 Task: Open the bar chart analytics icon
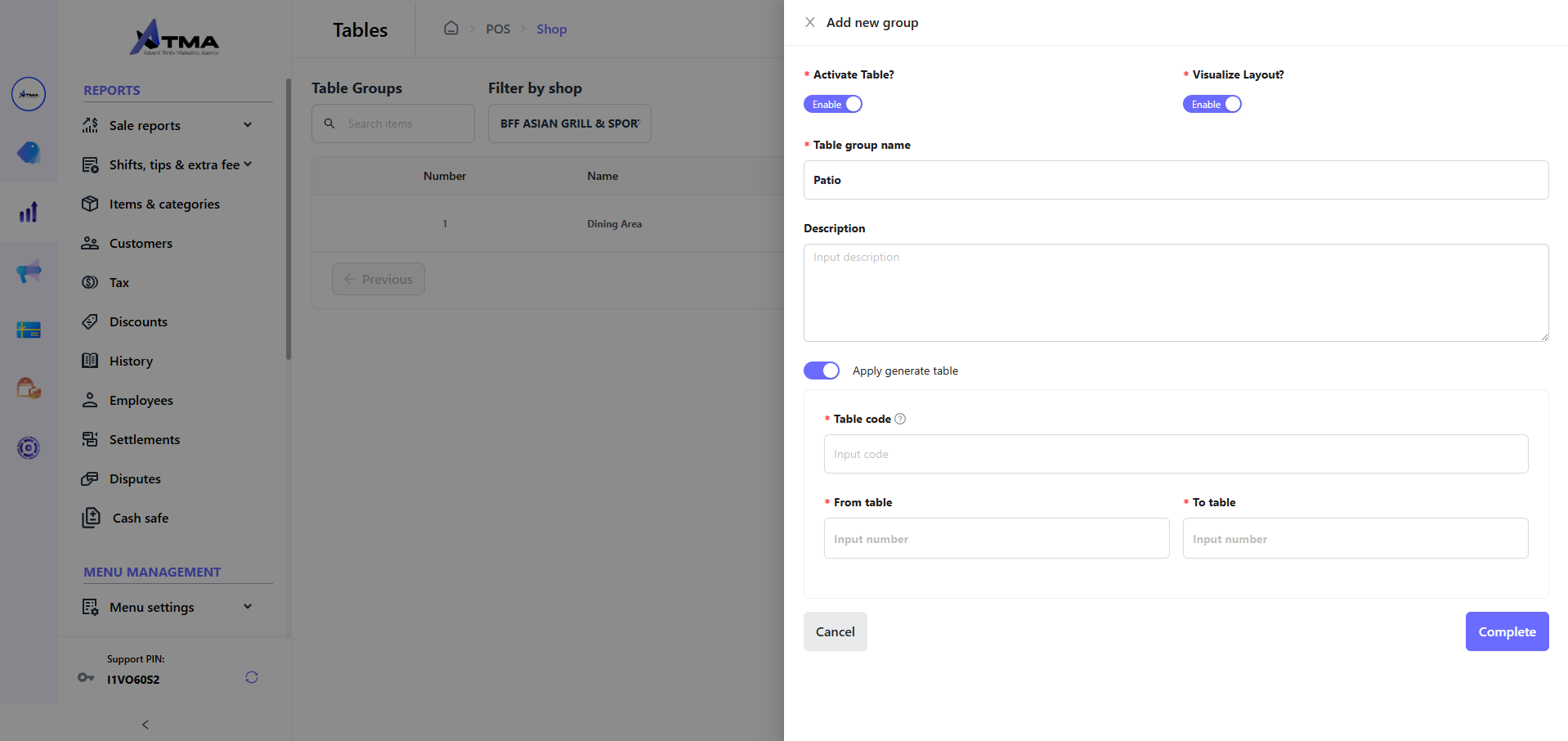point(29,213)
